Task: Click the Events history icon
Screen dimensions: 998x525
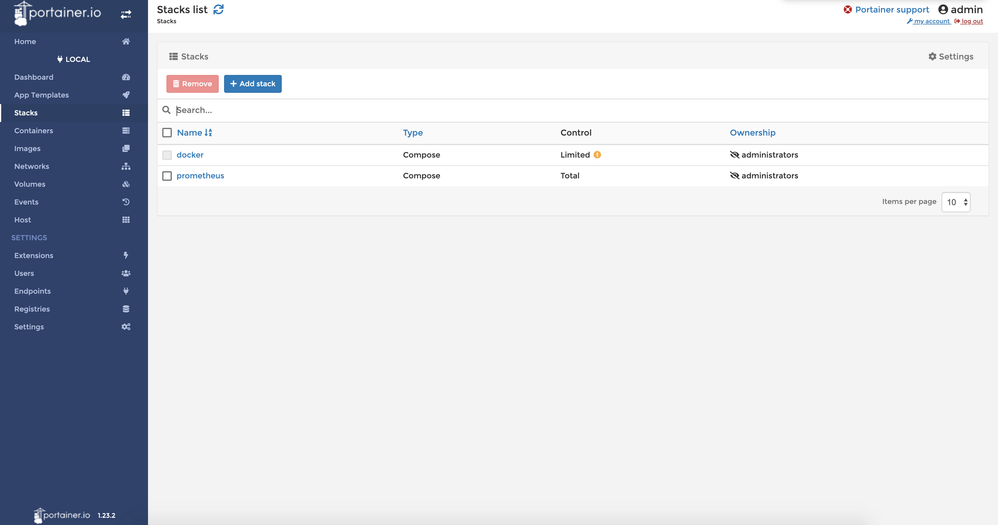Action: point(126,202)
